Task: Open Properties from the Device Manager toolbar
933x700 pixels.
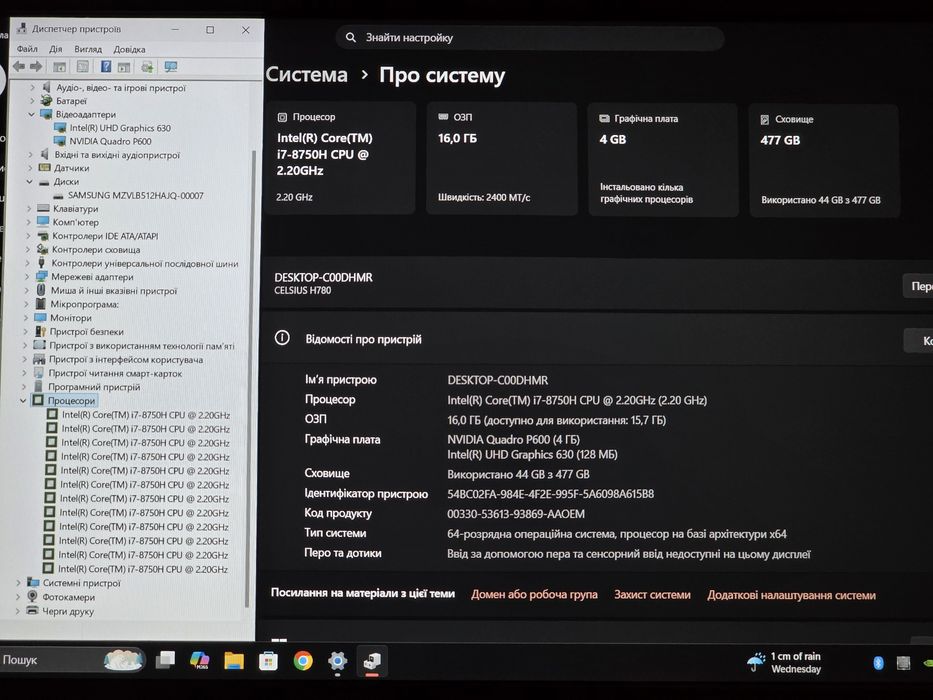Action: 83,67
